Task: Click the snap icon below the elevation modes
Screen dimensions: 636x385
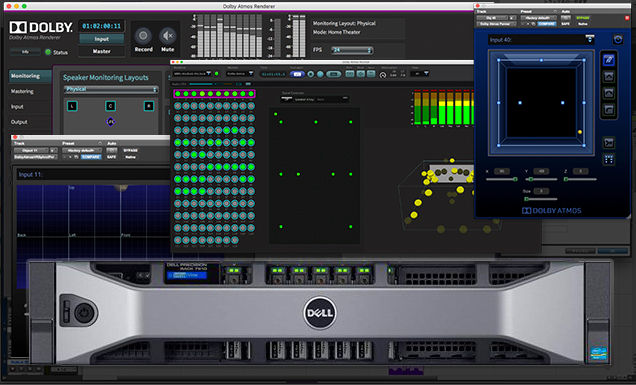Action: click(x=608, y=143)
